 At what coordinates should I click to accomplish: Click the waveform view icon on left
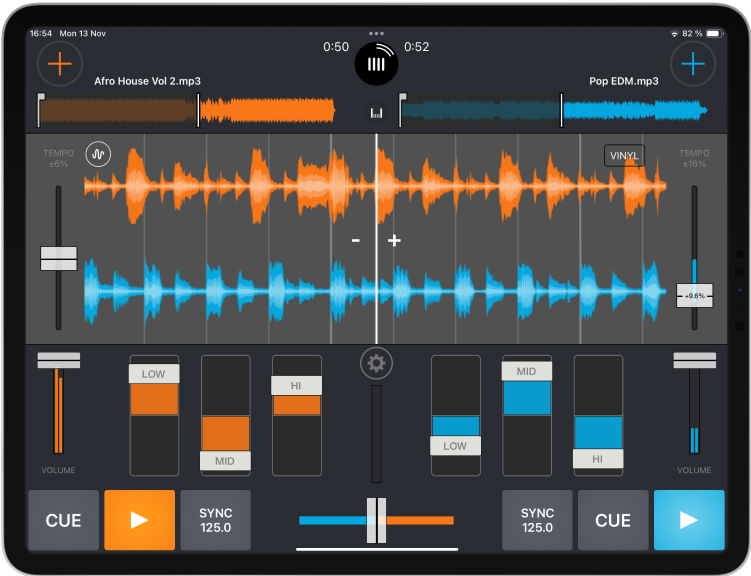98,154
